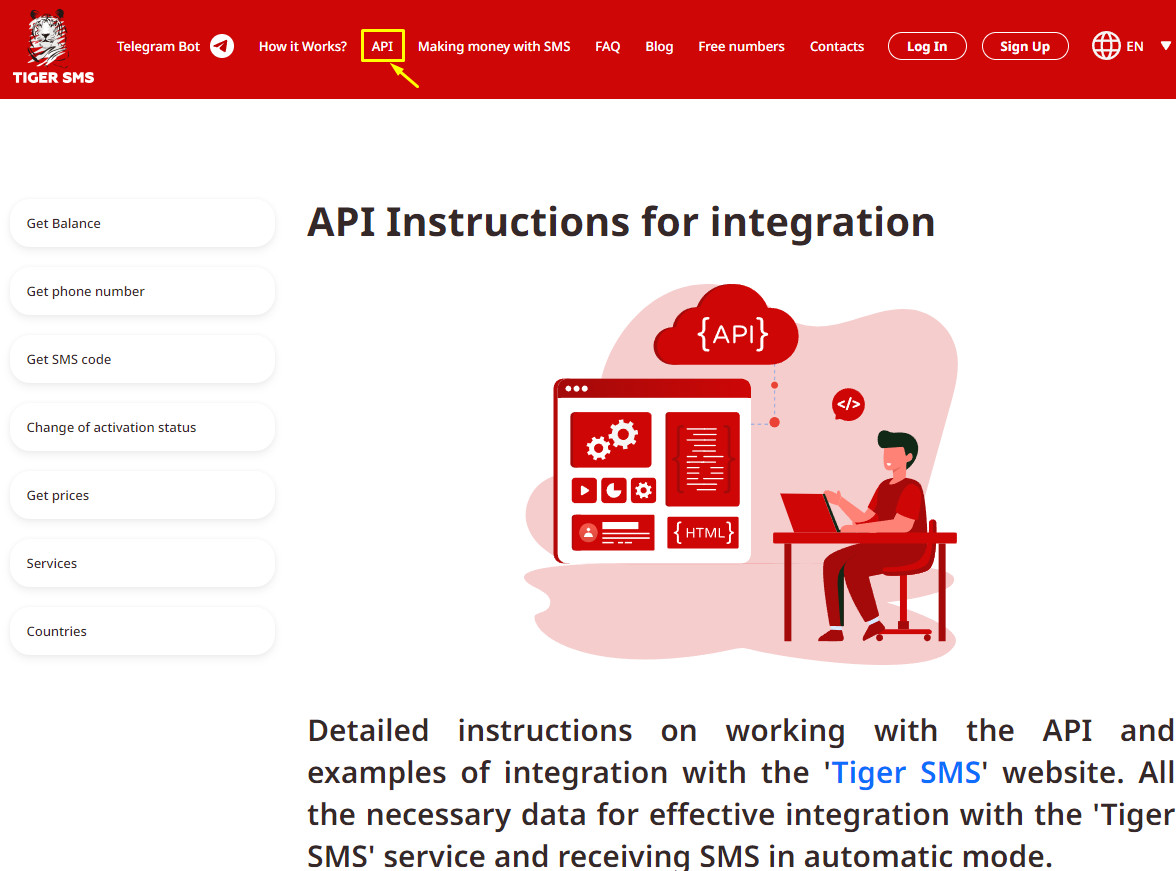
Task: Click the API Instructions for integration heading
Action: tap(621, 223)
